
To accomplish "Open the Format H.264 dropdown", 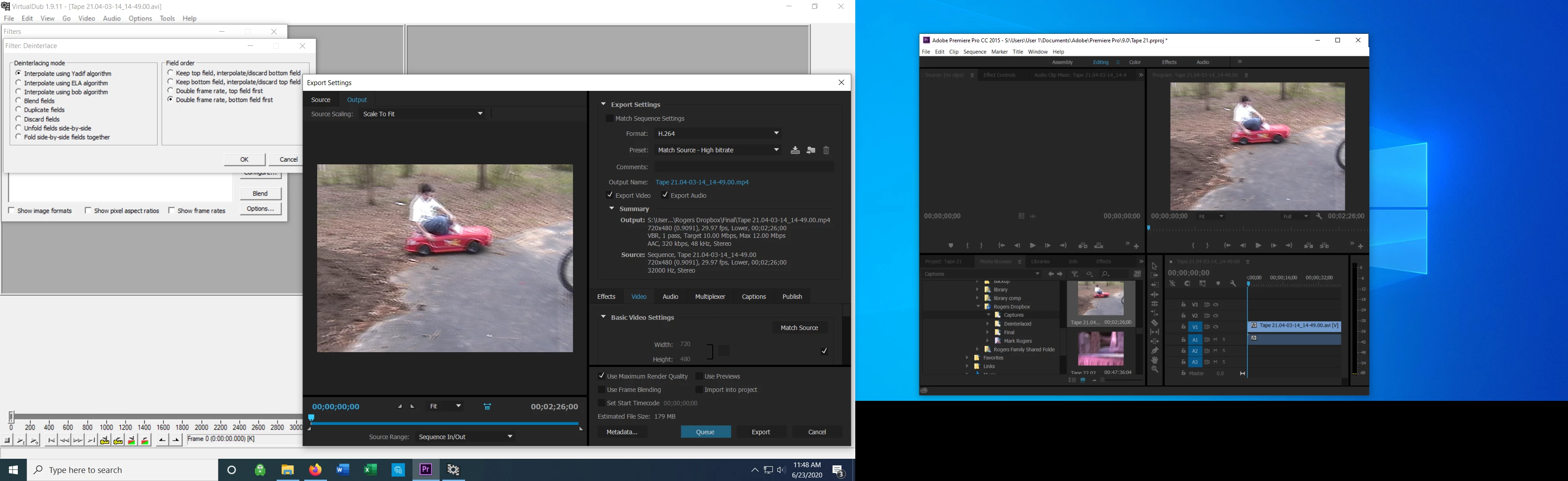I will [718, 133].
